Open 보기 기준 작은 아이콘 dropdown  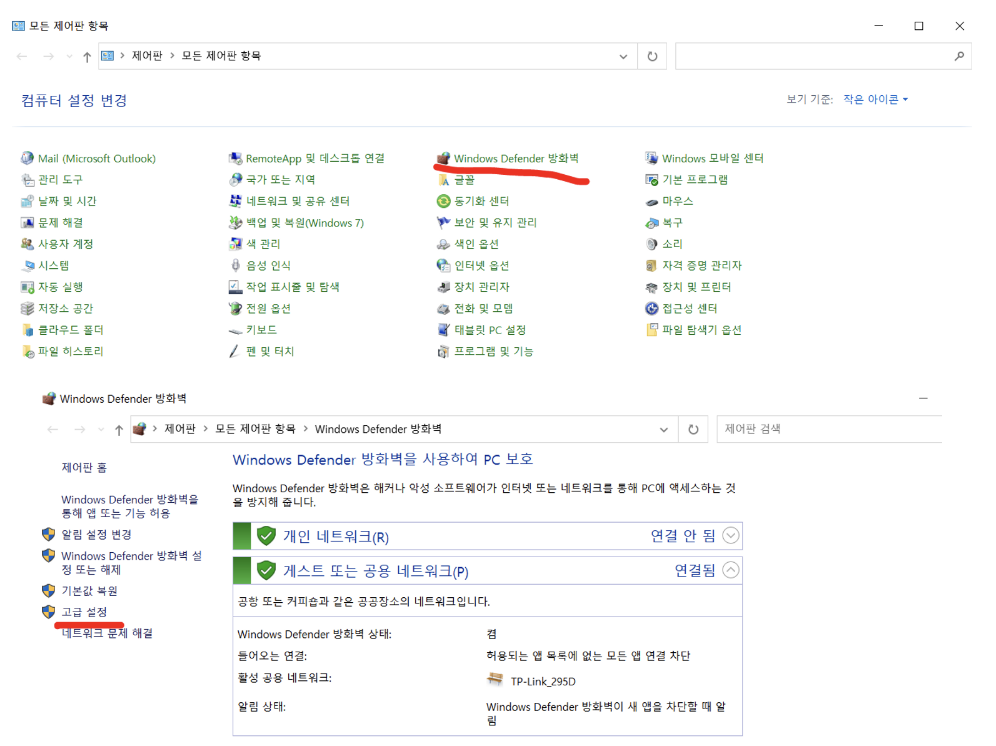pyautogui.click(x=876, y=100)
